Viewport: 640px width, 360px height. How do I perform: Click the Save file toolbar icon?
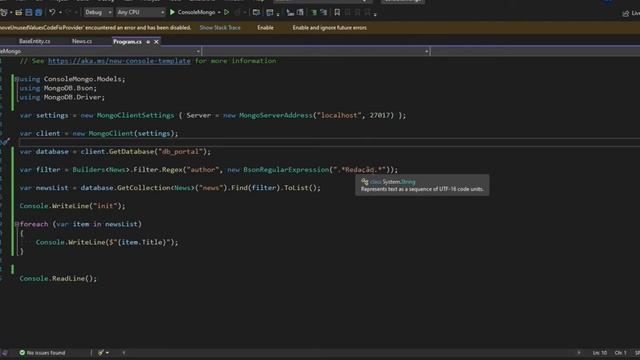(29, 13)
